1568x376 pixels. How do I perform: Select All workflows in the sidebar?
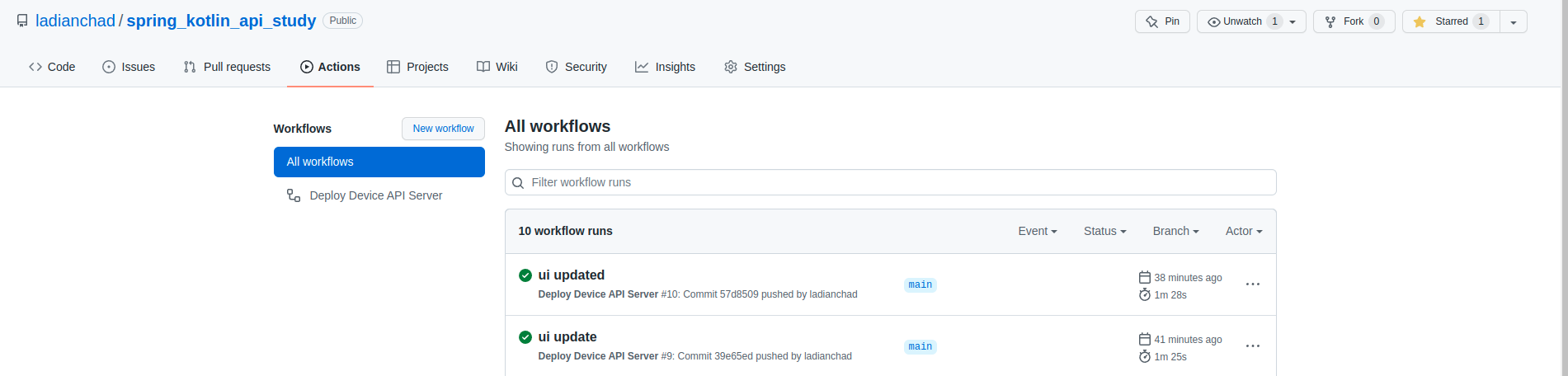[379, 162]
